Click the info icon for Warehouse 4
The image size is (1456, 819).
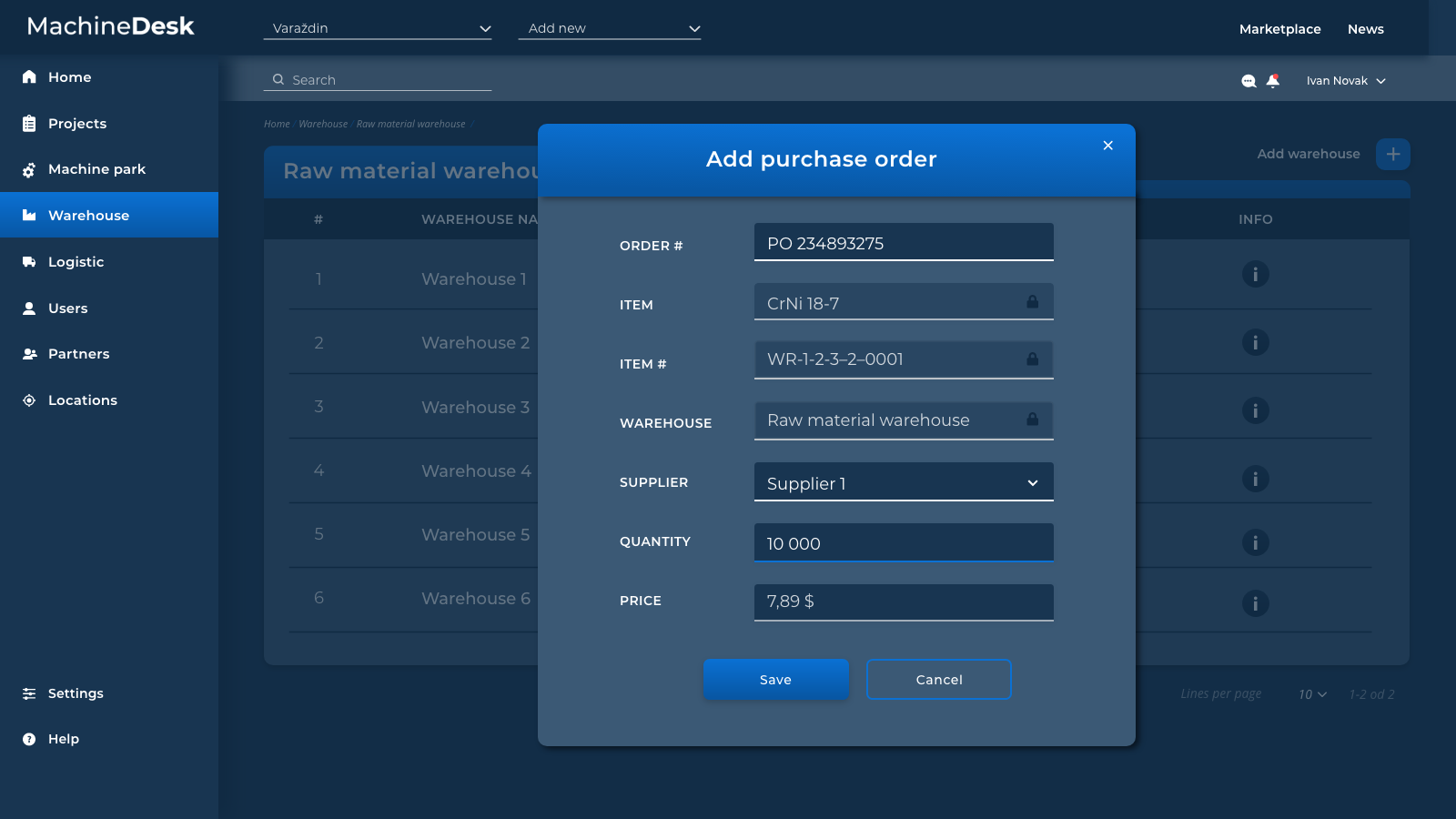point(1255,479)
